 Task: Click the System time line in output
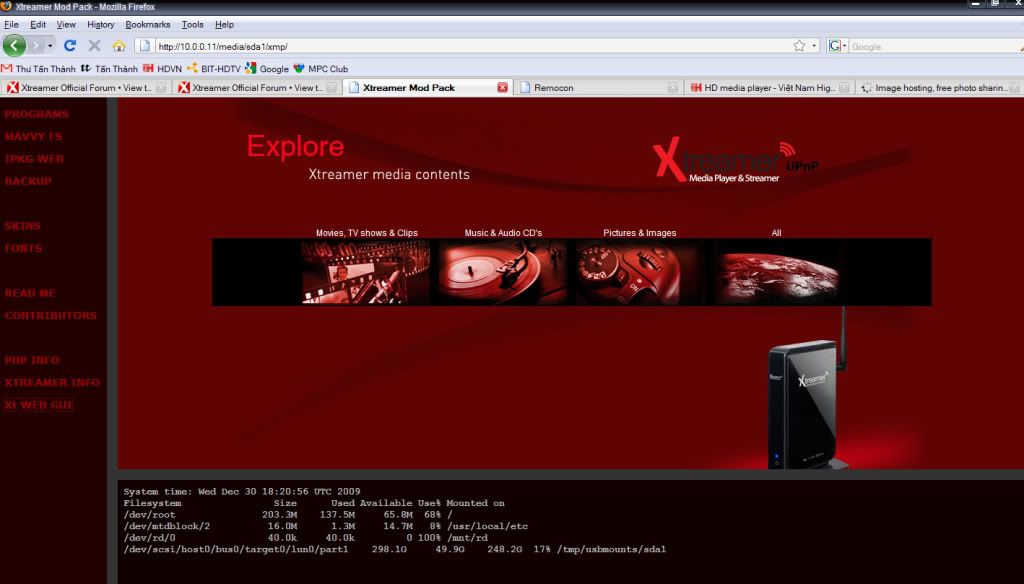click(x=242, y=491)
